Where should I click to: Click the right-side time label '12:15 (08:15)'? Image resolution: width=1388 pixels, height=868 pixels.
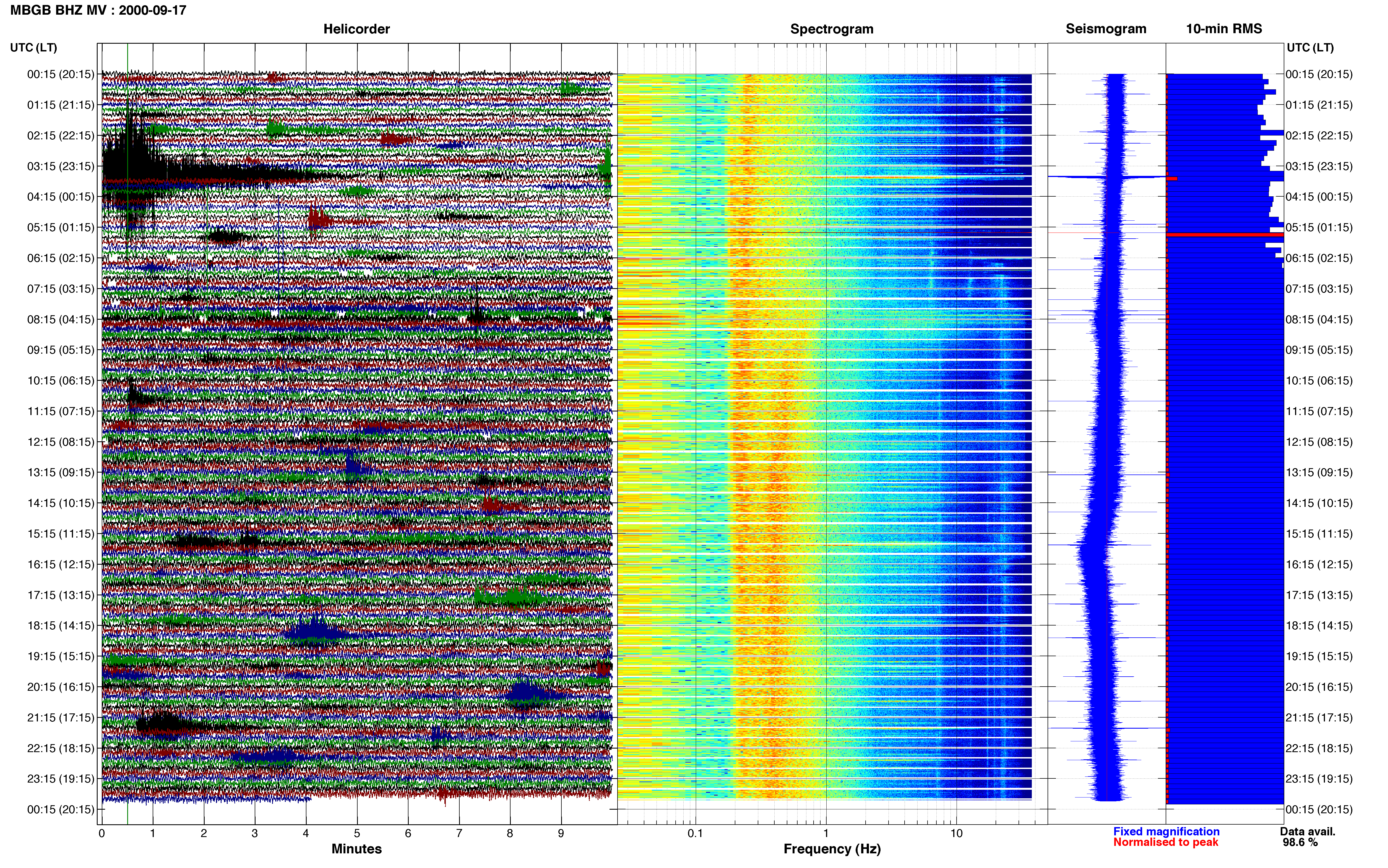click(x=1319, y=442)
